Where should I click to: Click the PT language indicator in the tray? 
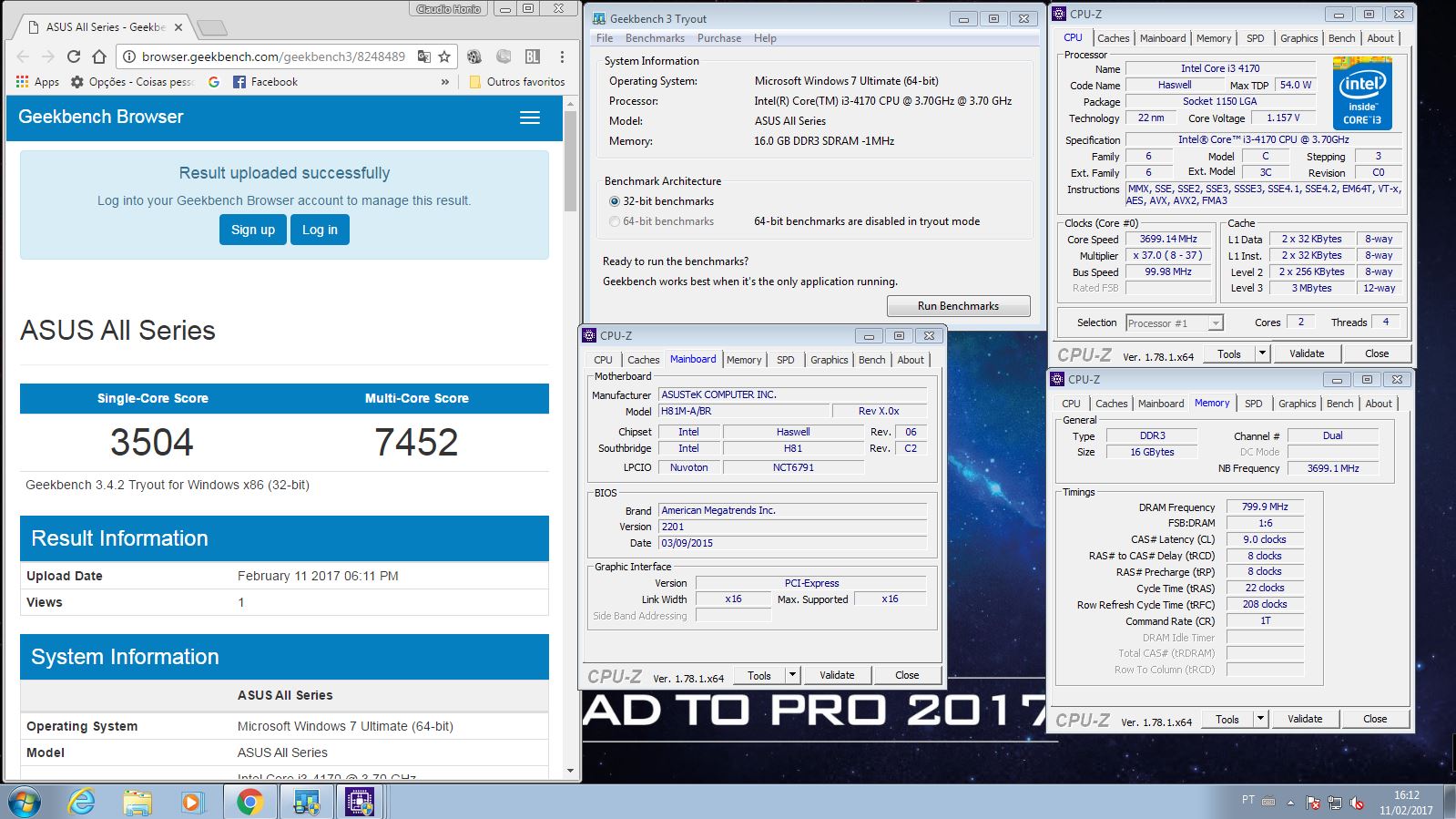coord(1247,800)
